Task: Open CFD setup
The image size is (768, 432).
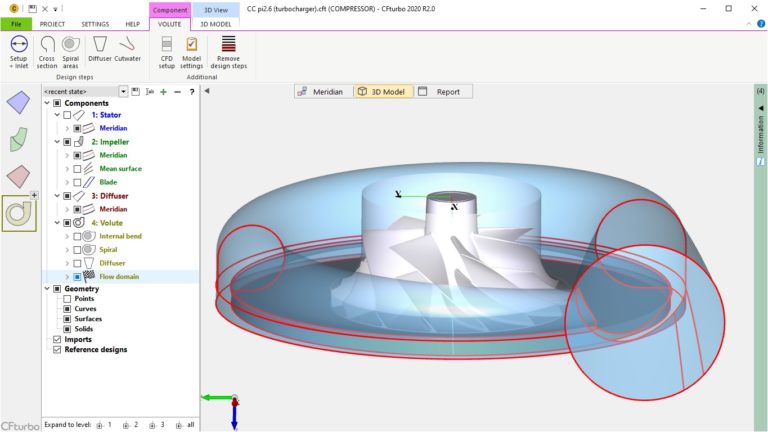Action: coord(166,49)
